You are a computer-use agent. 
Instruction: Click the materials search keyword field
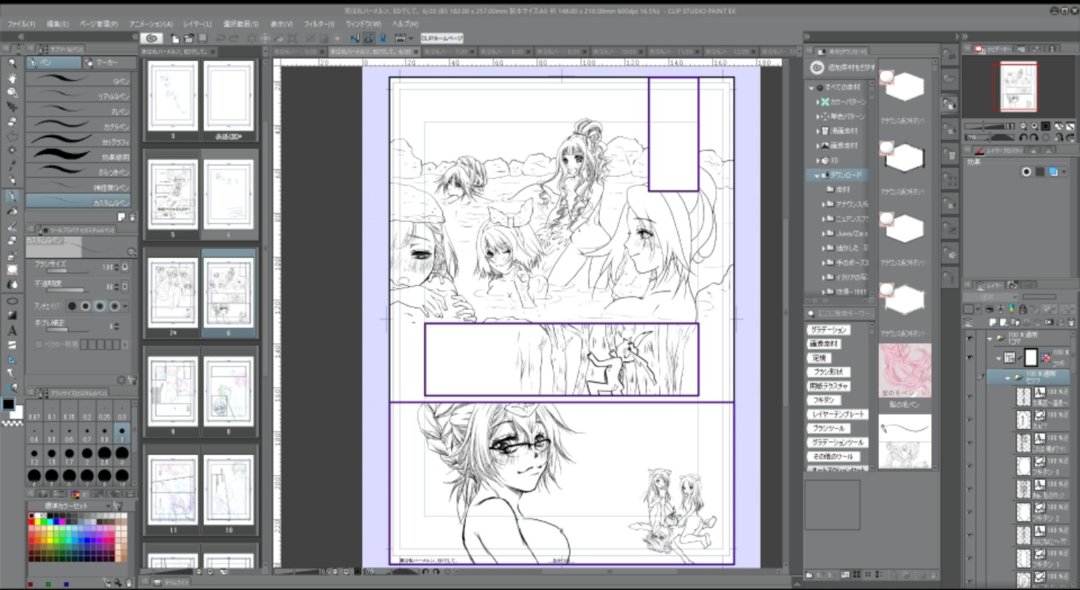pos(840,313)
